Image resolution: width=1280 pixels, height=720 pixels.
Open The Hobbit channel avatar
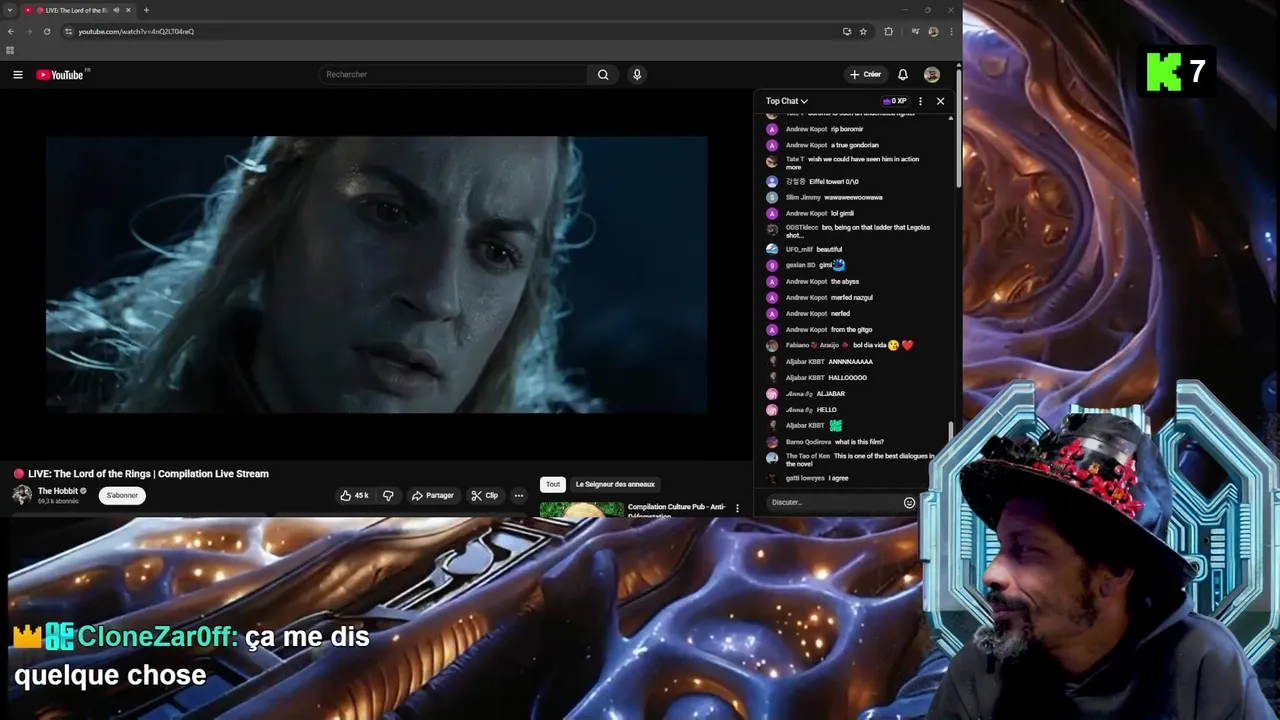[x=22, y=495]
